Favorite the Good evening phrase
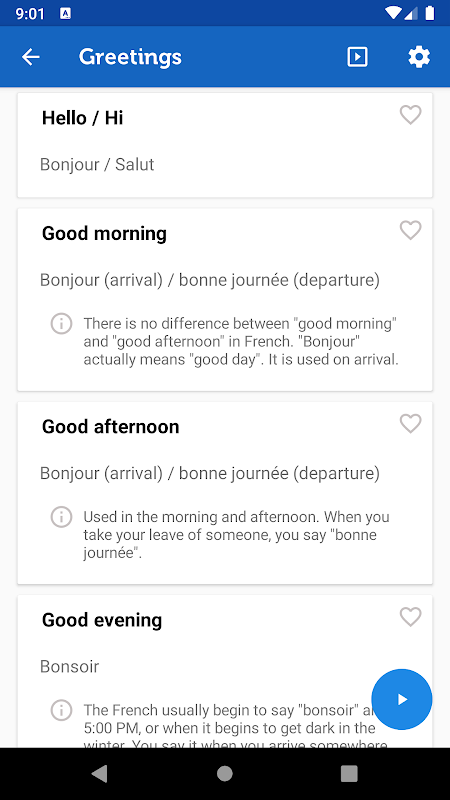Viewport: 450px width, 800px height. coord(410,617)
